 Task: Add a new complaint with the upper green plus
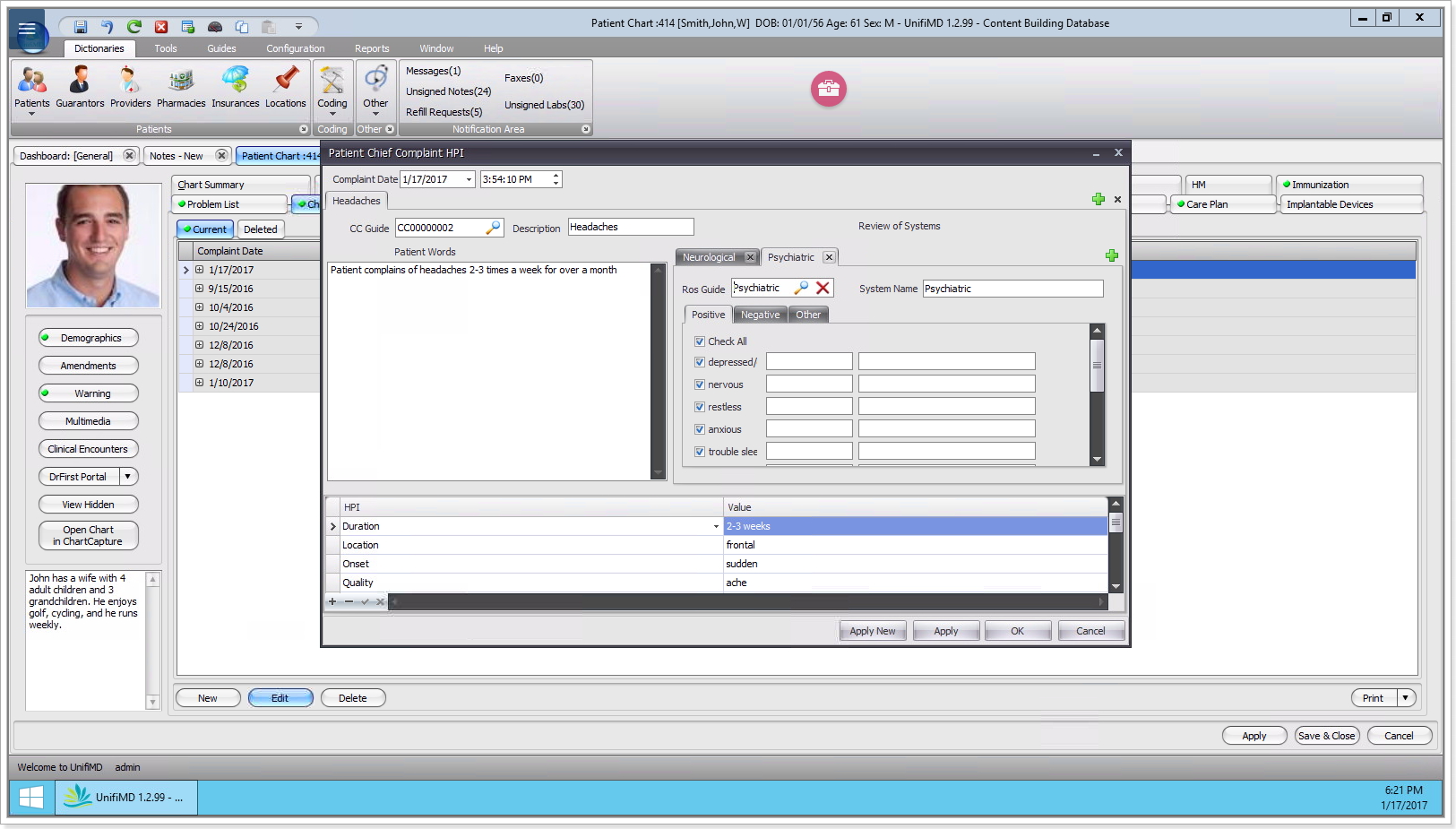[1098, 199]
